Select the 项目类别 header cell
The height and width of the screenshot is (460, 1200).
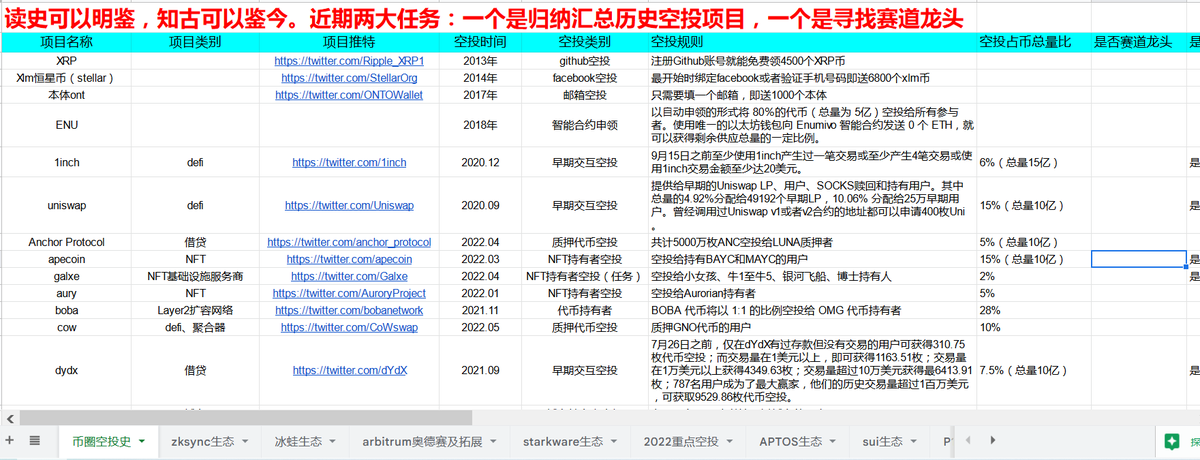[196, 42]
